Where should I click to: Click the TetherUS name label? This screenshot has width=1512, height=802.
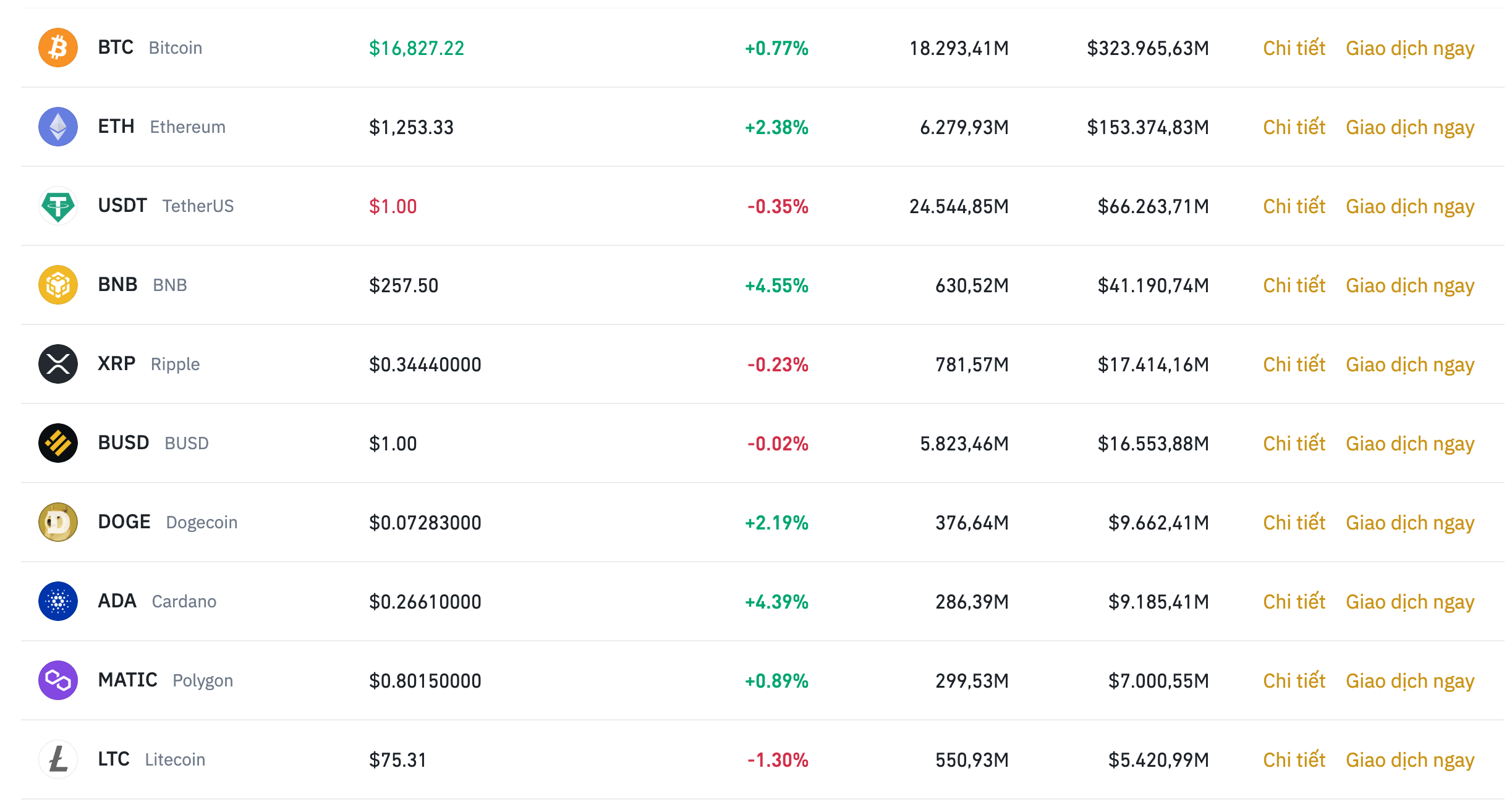coord(198,206)
